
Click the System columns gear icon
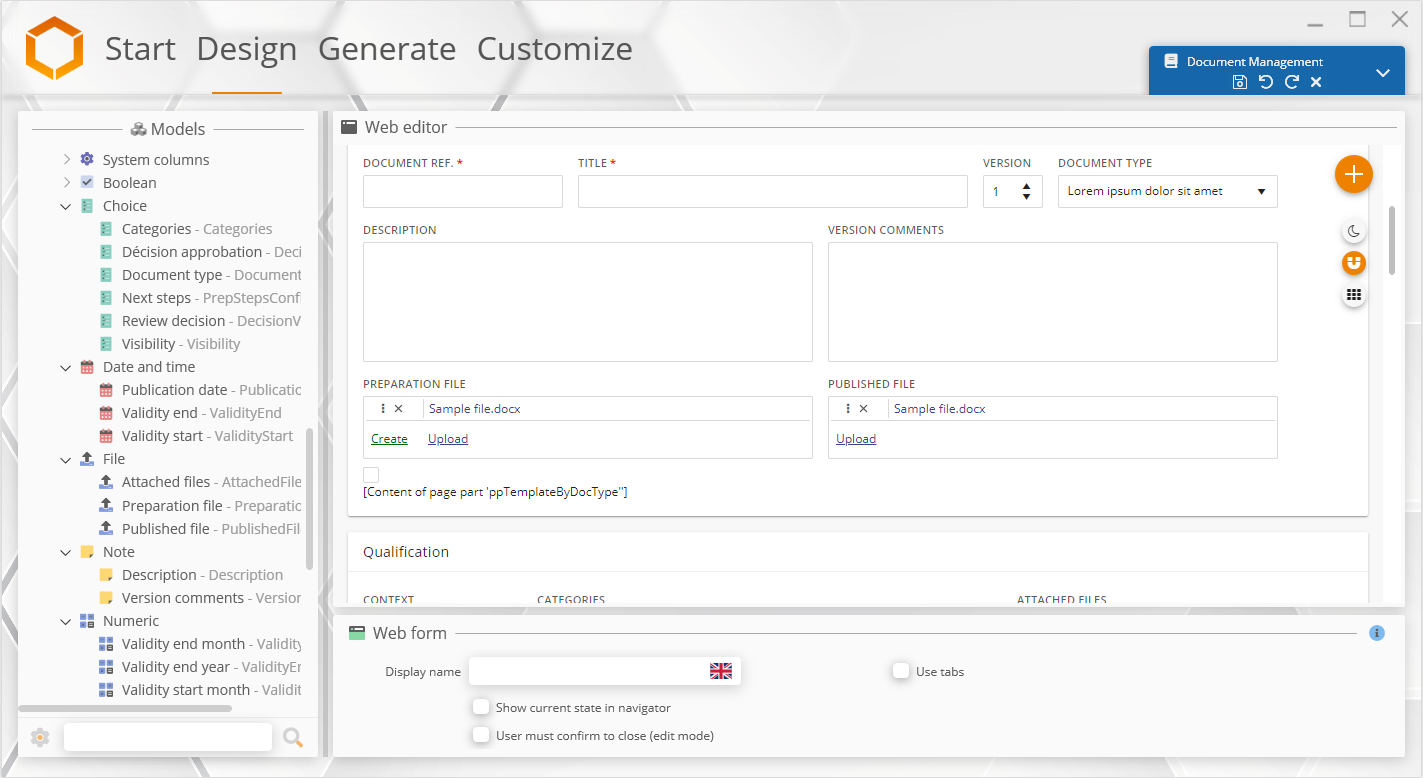pyautogui.click(x=87, y=160)
